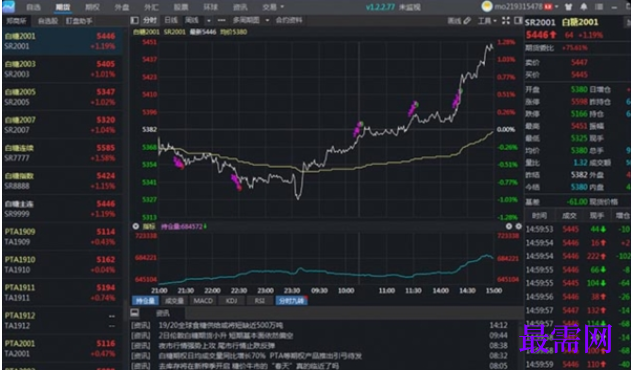The width and height of the screenshot is (631, 370).
Task: Open the account dropdown next to mo219315478
Action: [557, 7]
